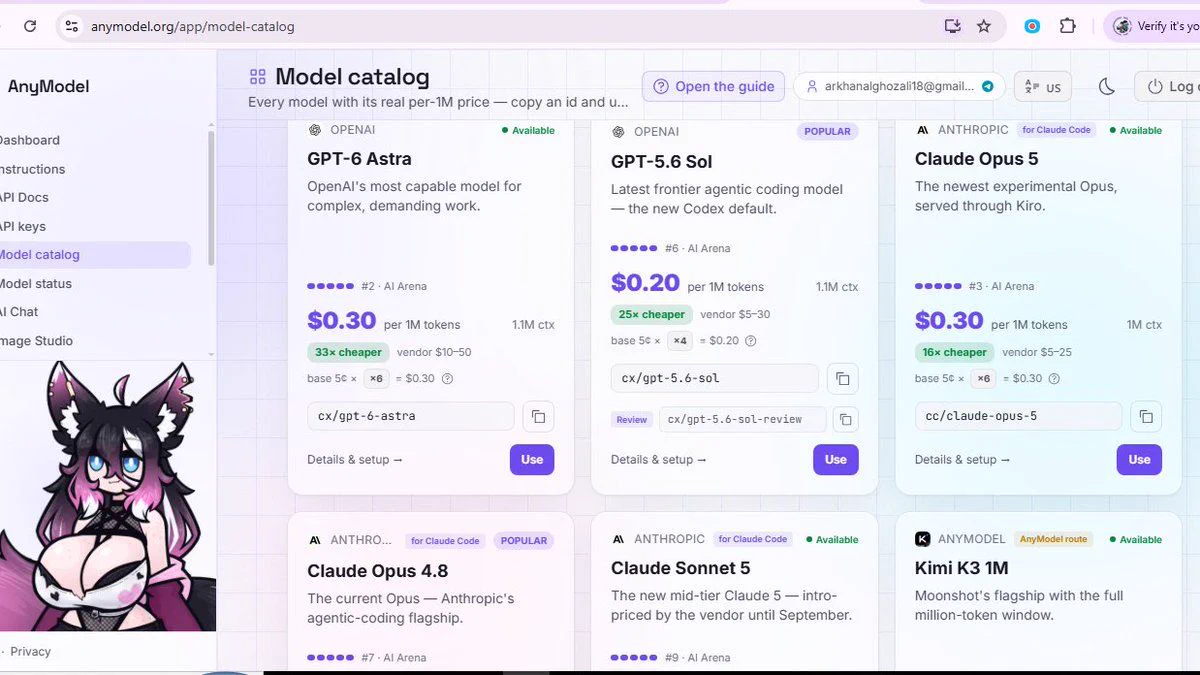This screenshot has width=1200, height=675.
Task: Click the 'Verify it's you' profile chip
Action: [x=1153, y=26]
